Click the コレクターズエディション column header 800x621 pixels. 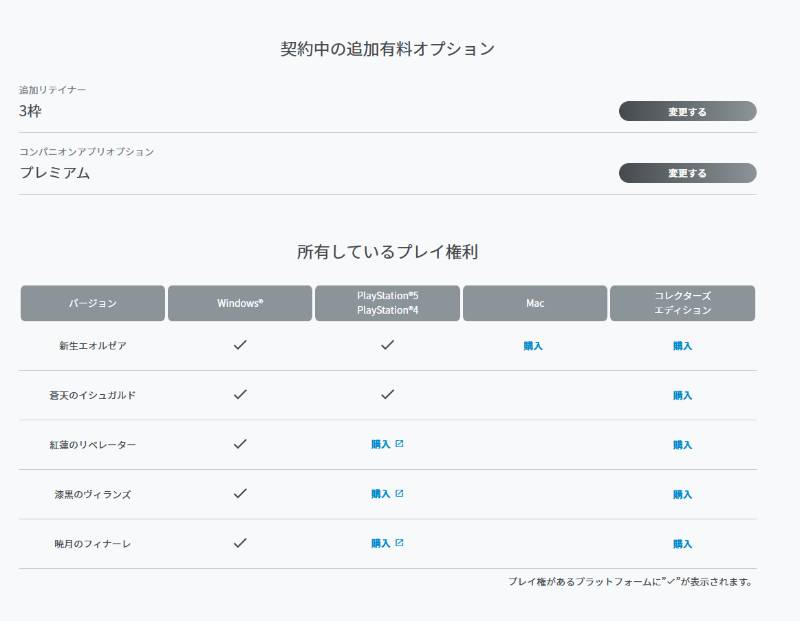[683, 303]
